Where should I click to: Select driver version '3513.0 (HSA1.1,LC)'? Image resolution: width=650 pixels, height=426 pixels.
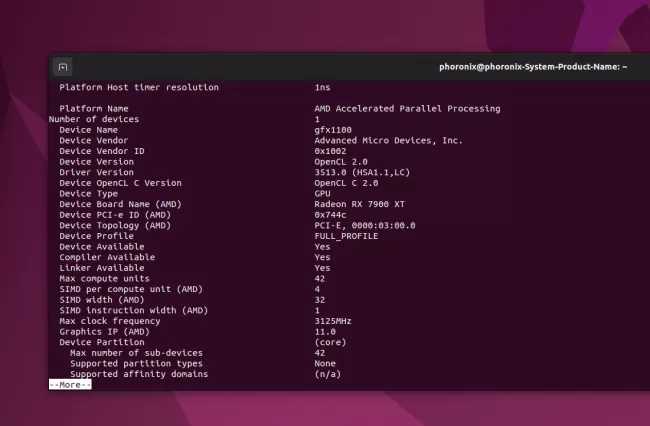click(x=362, y=172)
